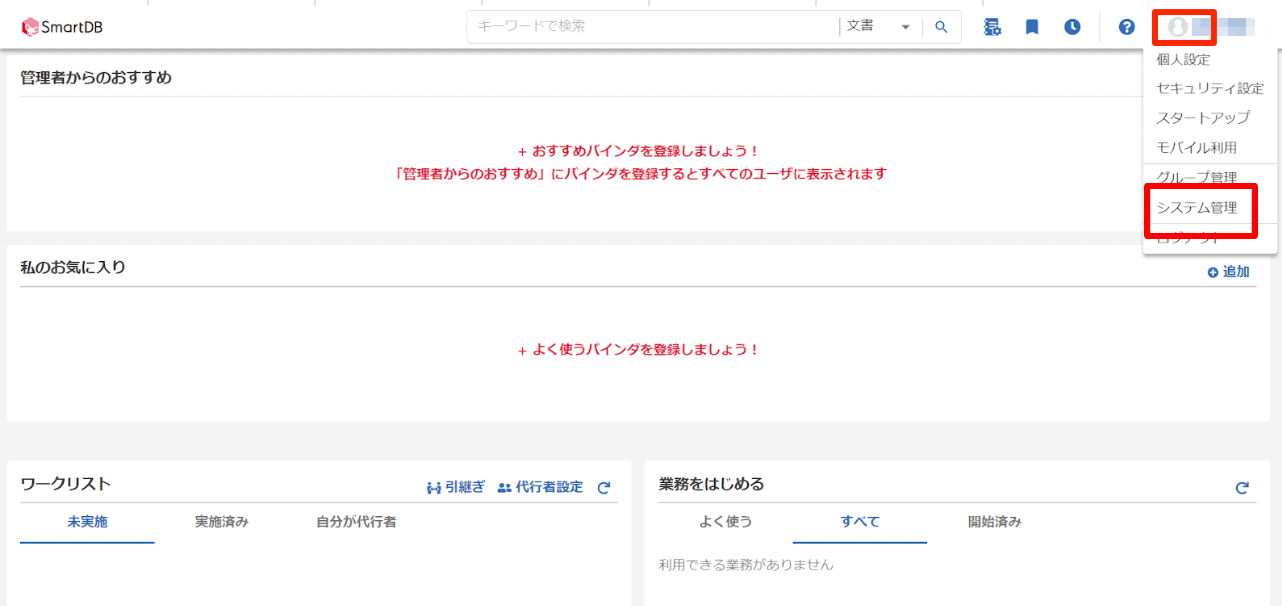Click the user avatar icon
Screen dimensions: 1282x606
coord(1178,27)
